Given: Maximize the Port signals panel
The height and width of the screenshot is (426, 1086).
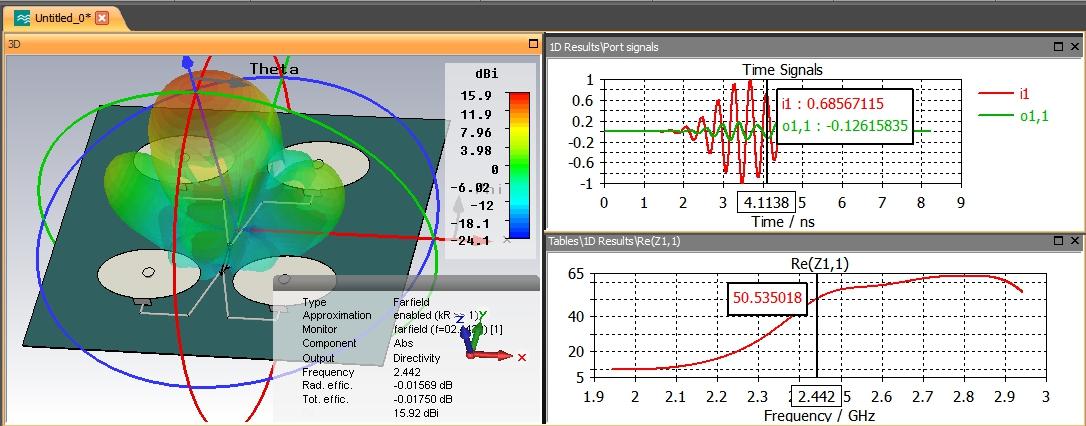Looking at the screenshot, I should point(1058,46).
